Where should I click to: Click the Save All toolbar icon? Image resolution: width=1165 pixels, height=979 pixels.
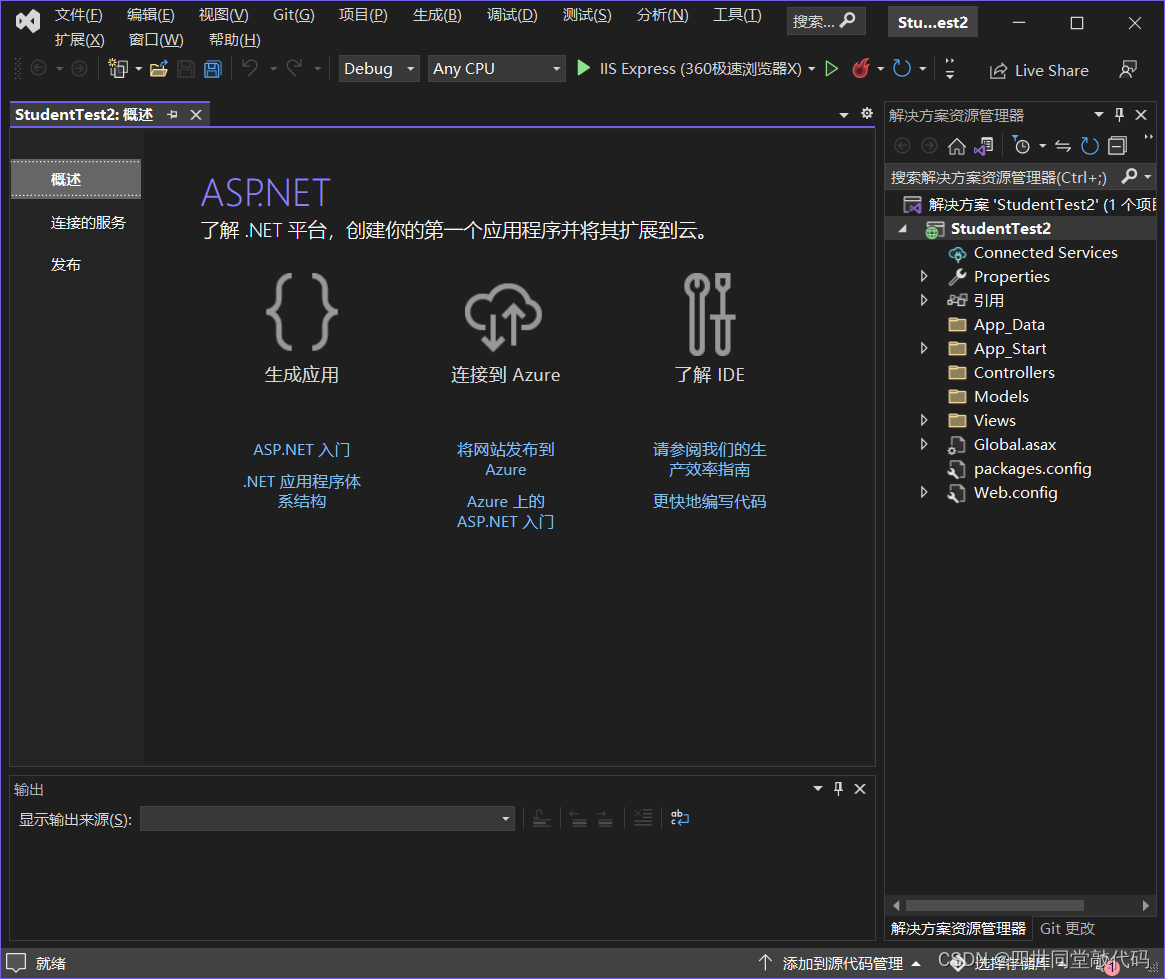(x=213, y=69)
